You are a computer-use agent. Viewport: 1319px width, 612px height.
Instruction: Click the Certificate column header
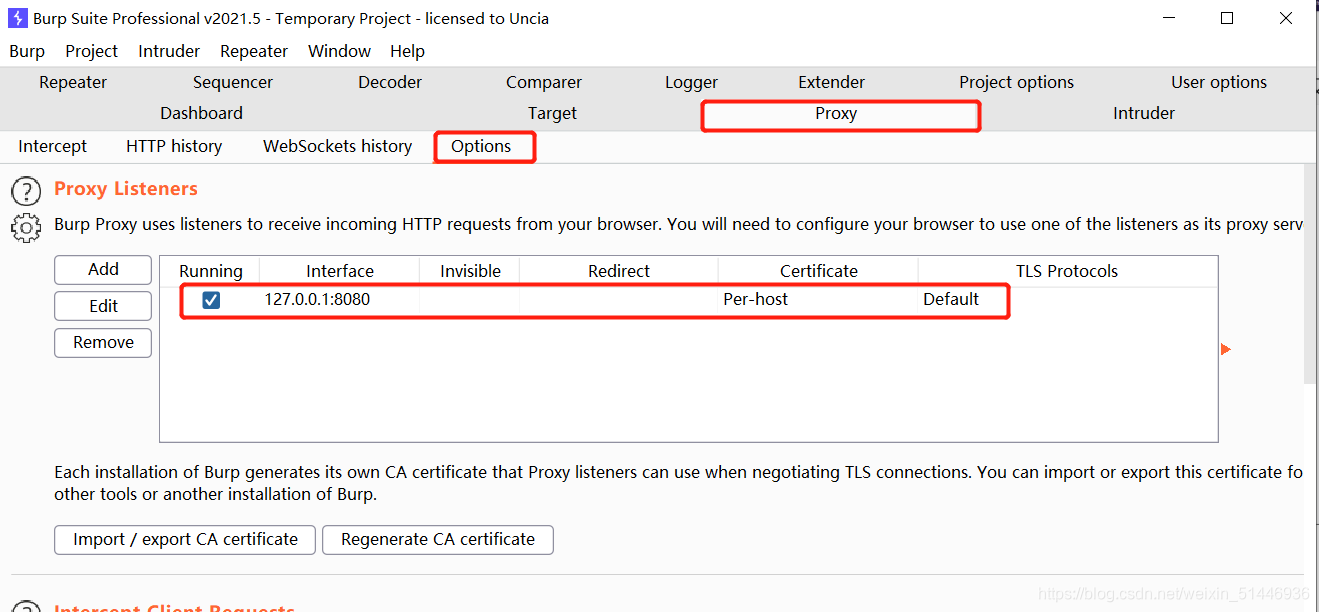tap(819, 271)
